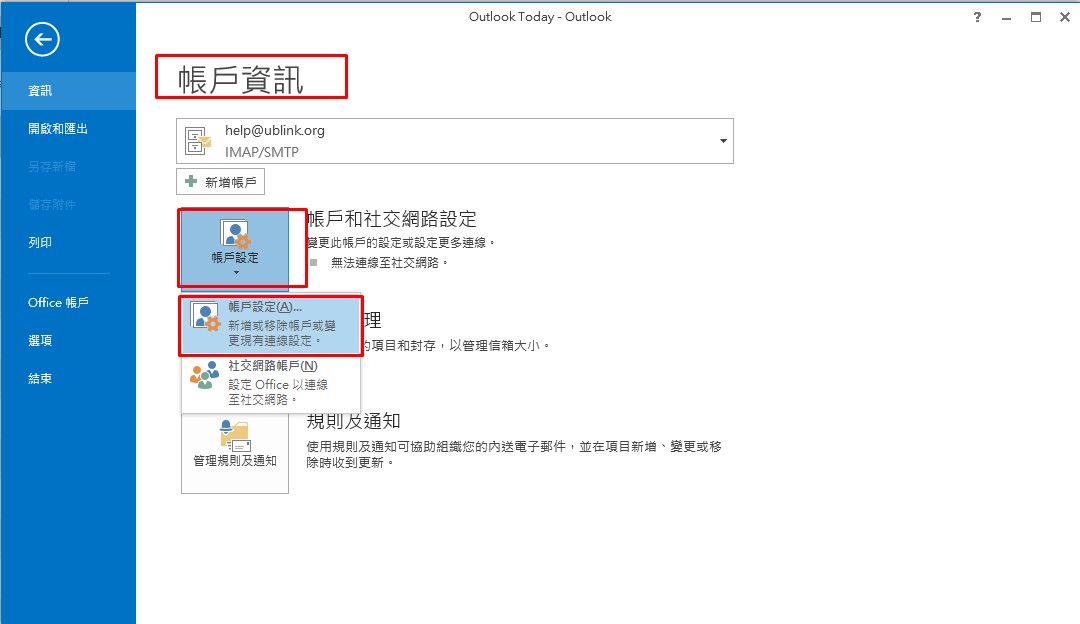Go to 列印 in the sidebar
The width and height of the screenshot is (1080, 624).
(x=40, y=242)
